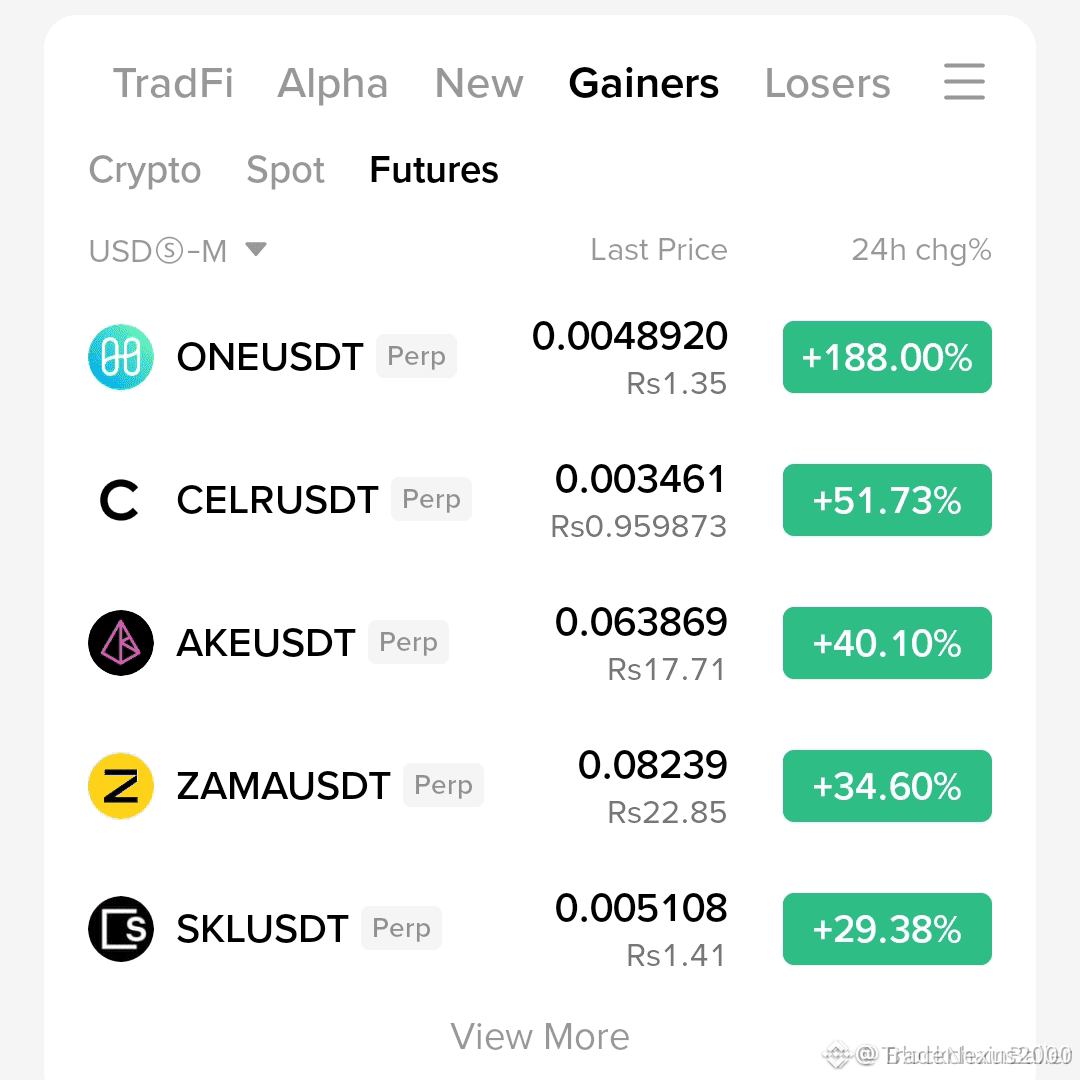Tap the ONE coin logo icon
The height and width of the screenshot is (1080, 1080).
(121, 357)
